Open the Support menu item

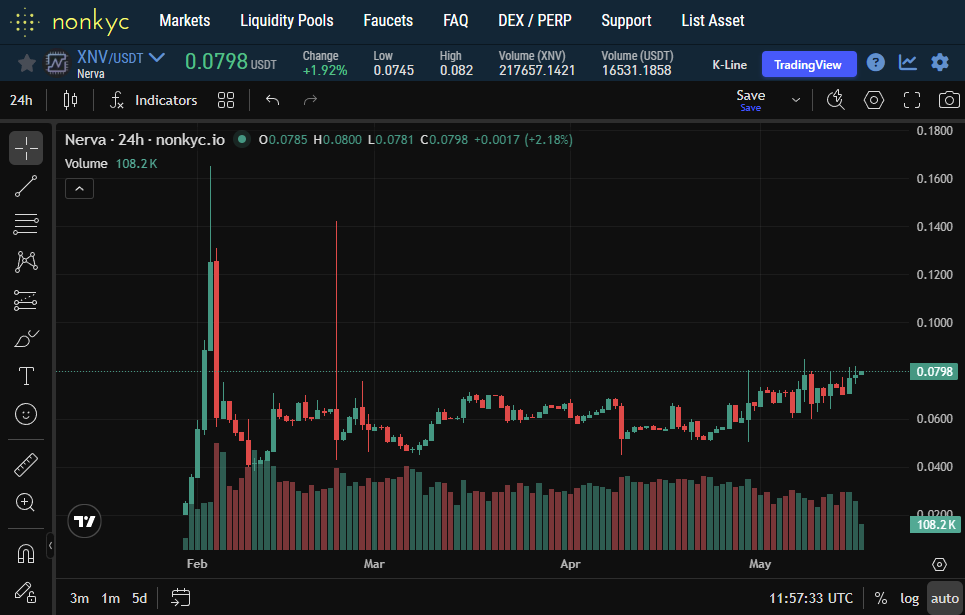coord(627,20)
